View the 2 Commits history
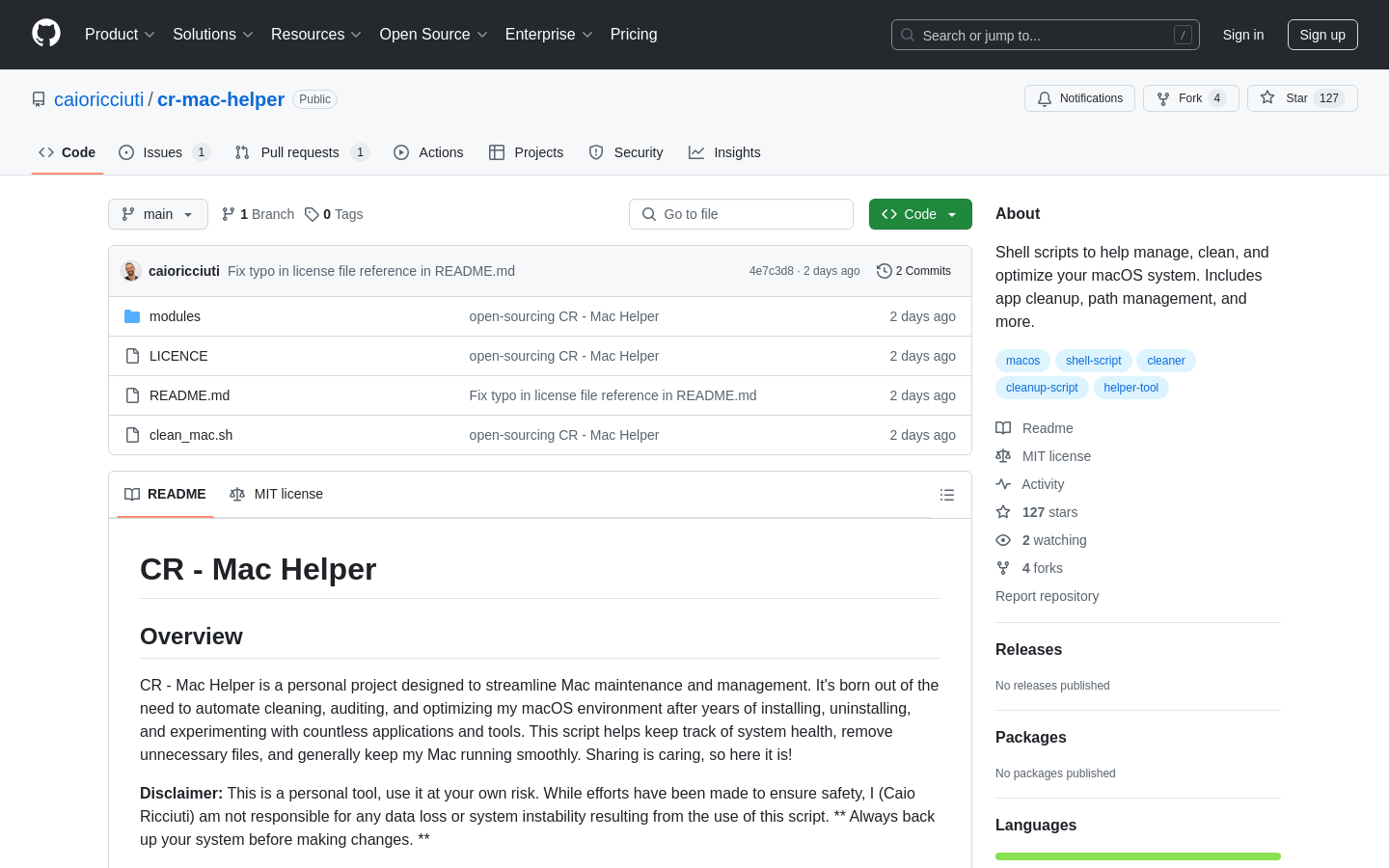The width and height of the screenshot is (1389, 868). tap(913, 271)
